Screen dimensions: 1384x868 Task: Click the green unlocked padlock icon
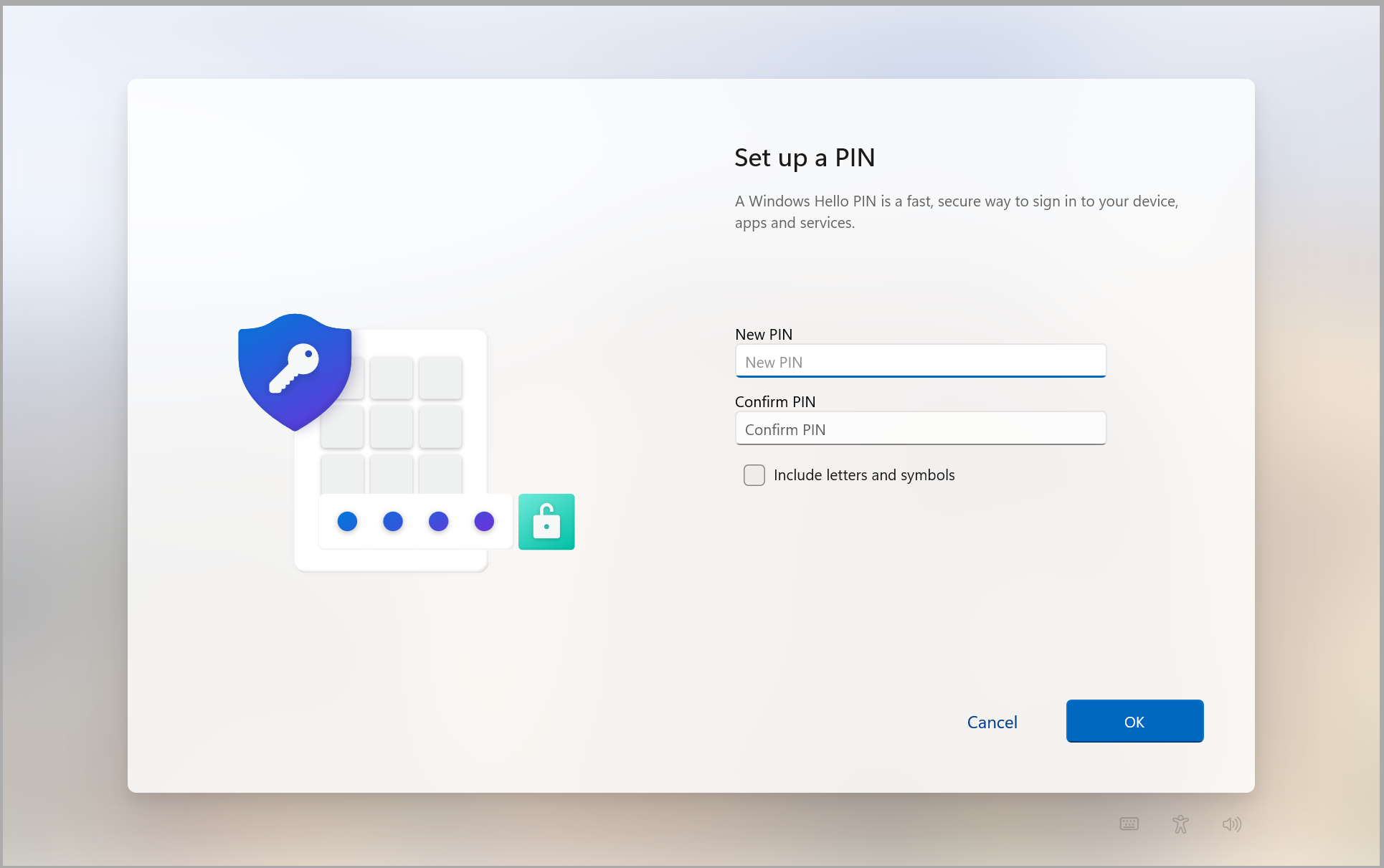pyautogui.click(x=546, y=522)
